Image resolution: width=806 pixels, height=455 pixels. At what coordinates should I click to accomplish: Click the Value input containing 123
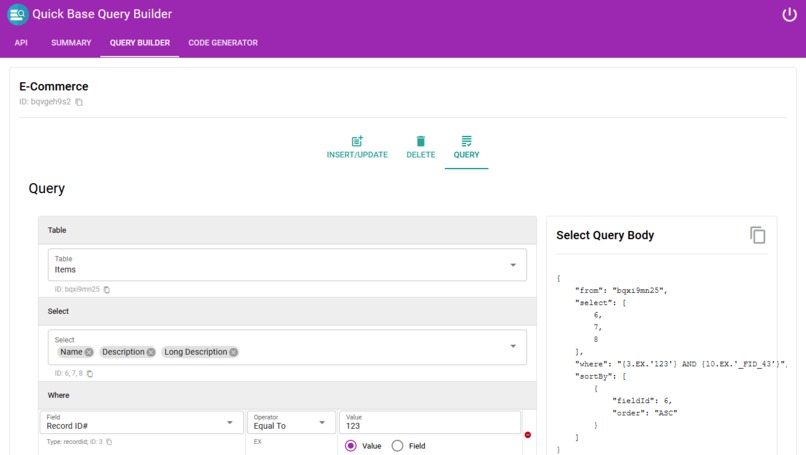coord(430,422)
